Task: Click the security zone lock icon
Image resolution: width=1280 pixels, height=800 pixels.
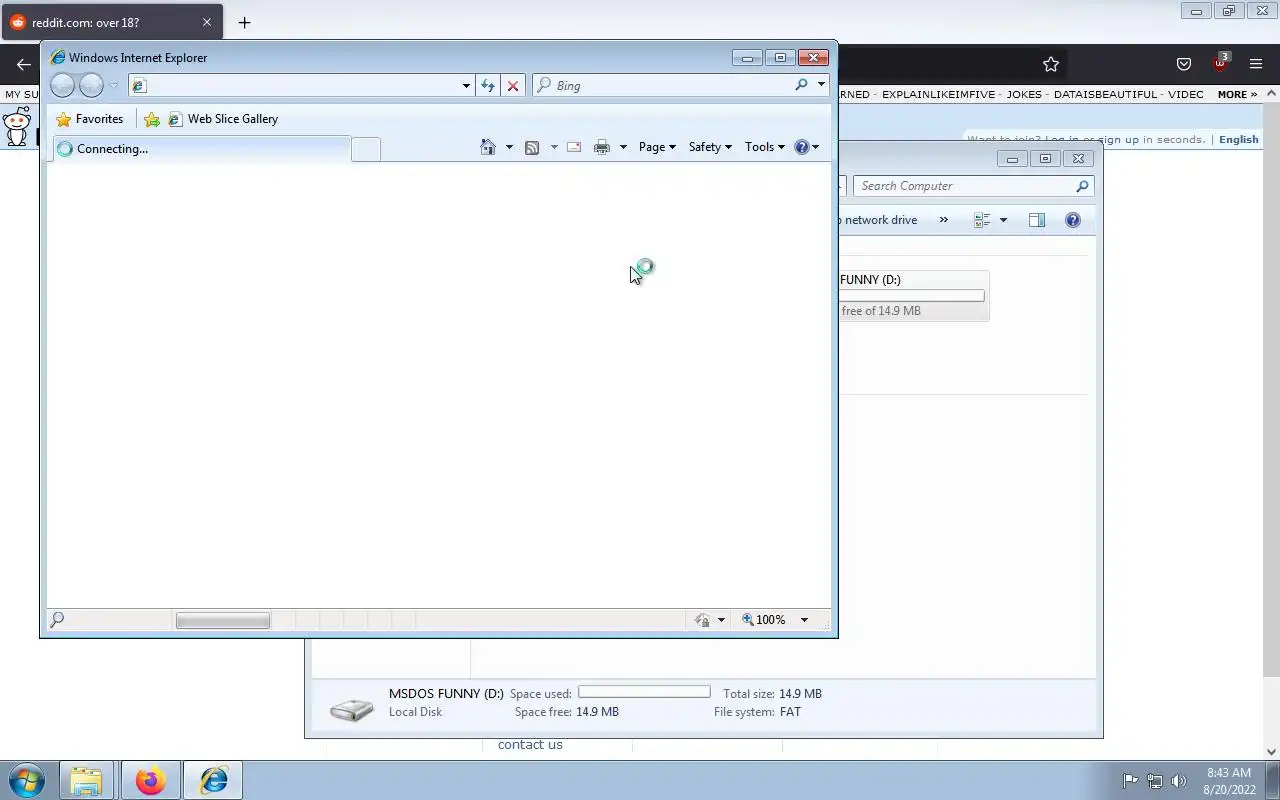Action: coord(703,620)
